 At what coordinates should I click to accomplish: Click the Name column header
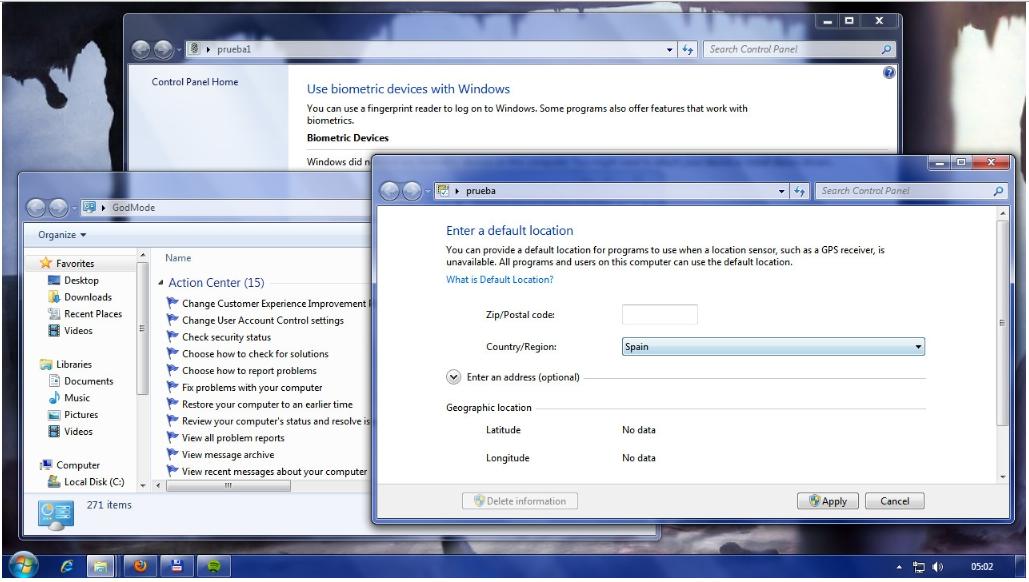tap(178, 258)
